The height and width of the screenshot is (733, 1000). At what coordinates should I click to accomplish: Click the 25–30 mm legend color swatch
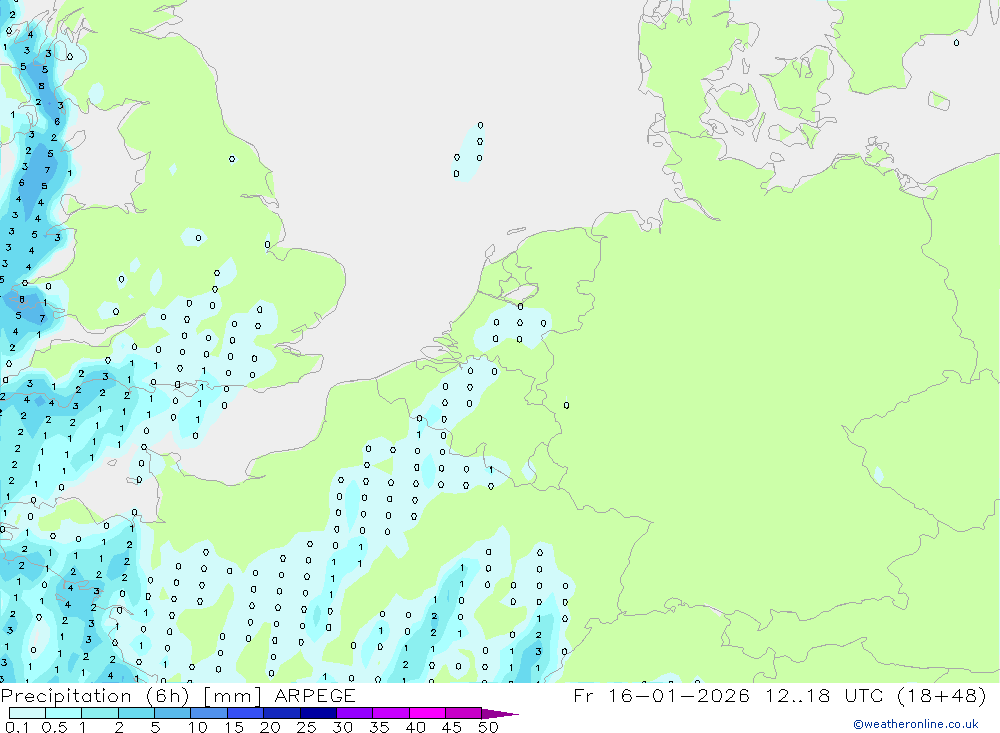318,713
